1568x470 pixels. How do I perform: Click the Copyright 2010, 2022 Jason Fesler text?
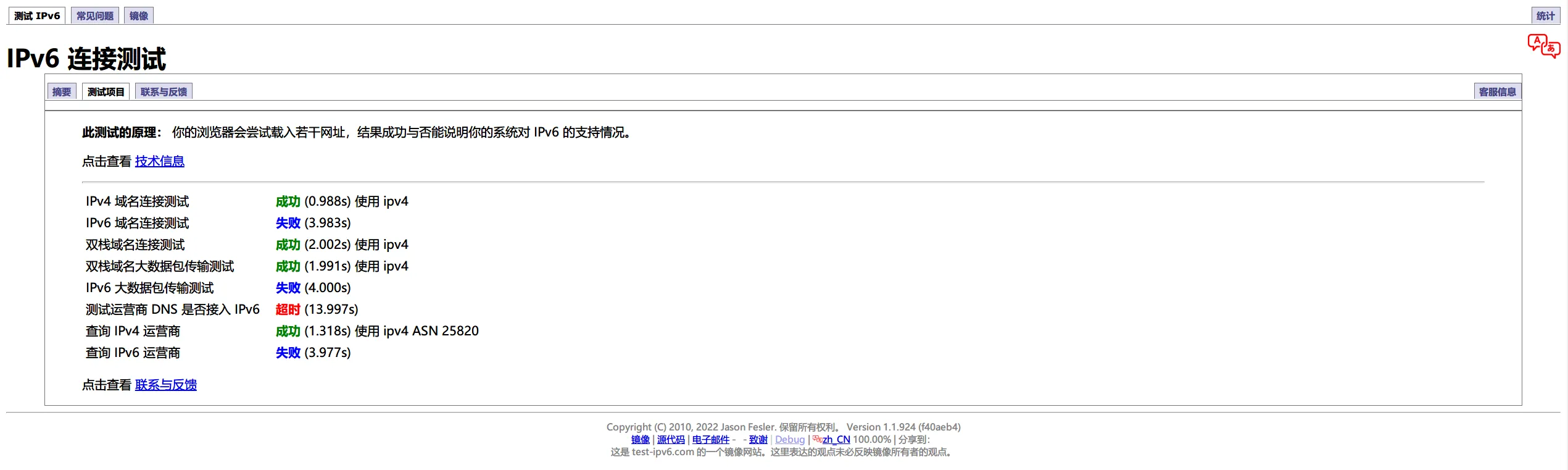point(691,427)
